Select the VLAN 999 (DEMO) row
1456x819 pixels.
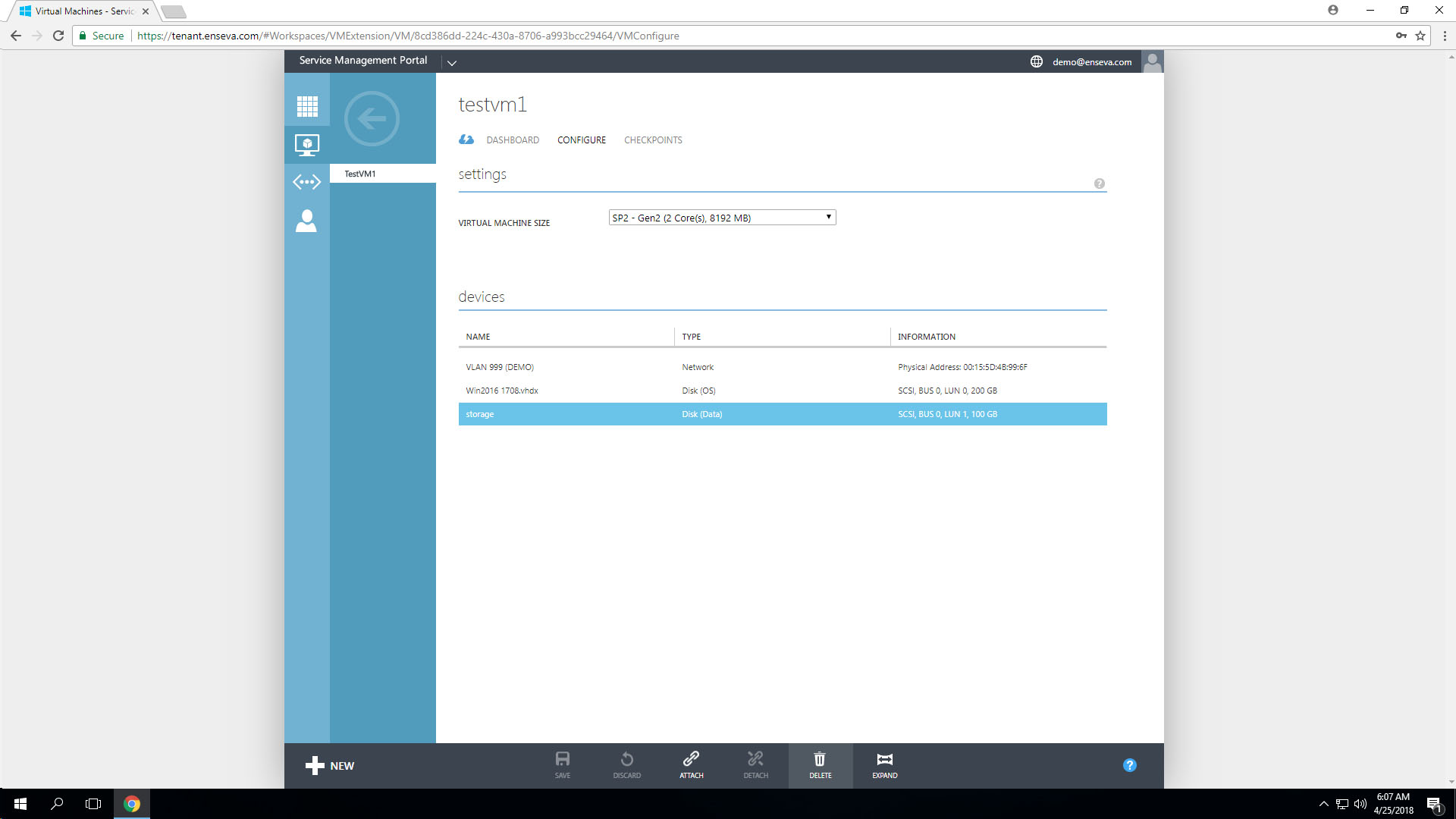point(783,367)
